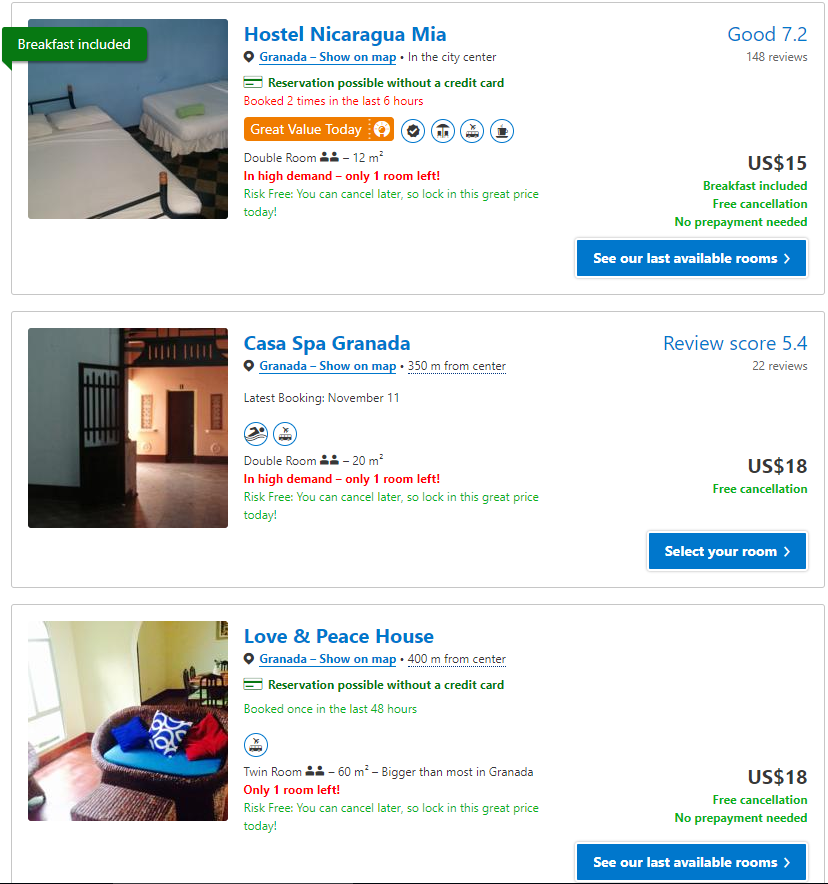This screenshot has width=828, height=884.
Task: Open Casa Spa Granada photo thumbnail
Action: [128, 428]
